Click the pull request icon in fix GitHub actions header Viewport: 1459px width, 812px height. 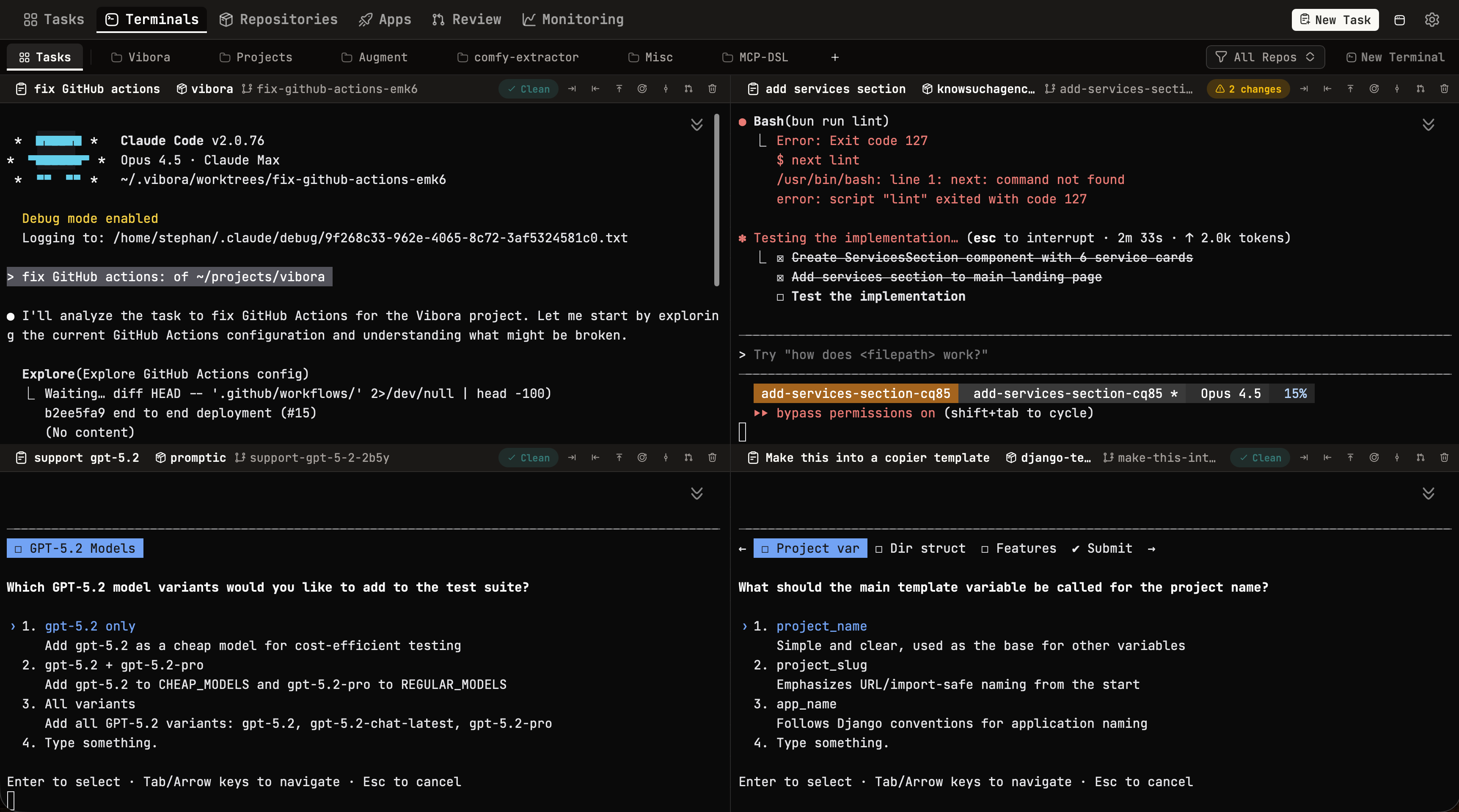click(689, 89)
